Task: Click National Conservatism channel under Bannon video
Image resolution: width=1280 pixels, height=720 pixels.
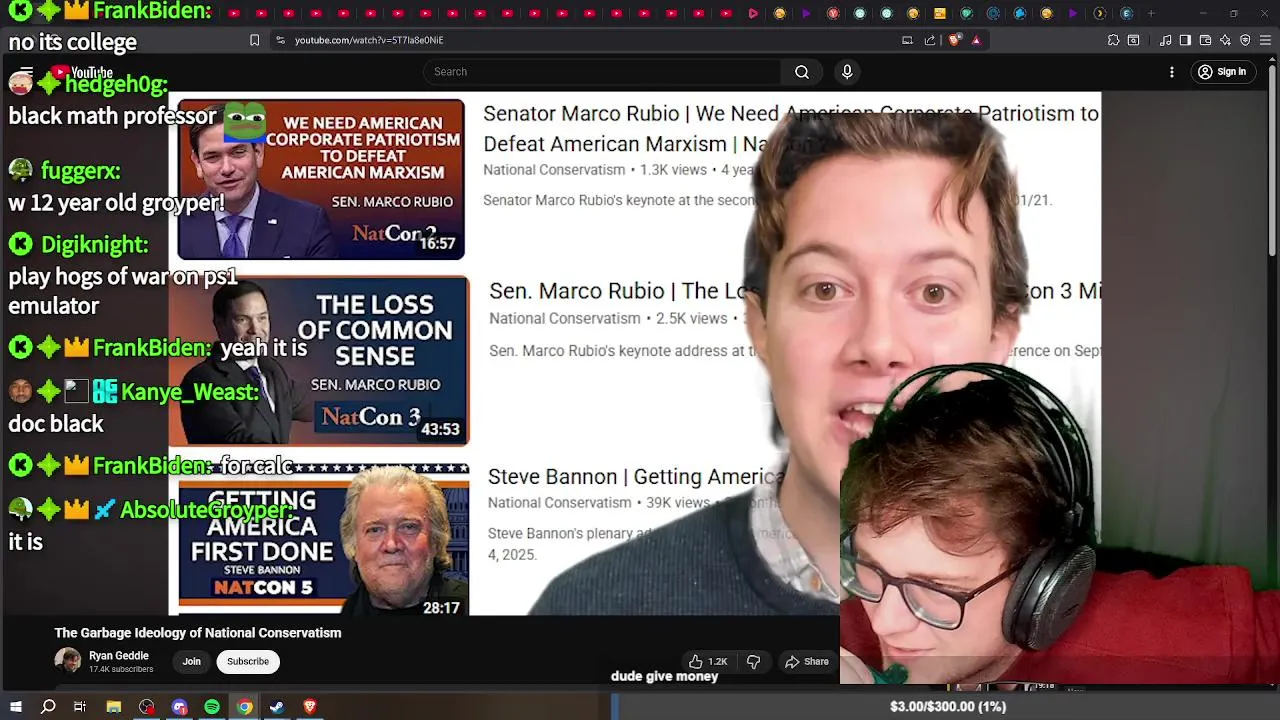Action: (x=559, y=503)
